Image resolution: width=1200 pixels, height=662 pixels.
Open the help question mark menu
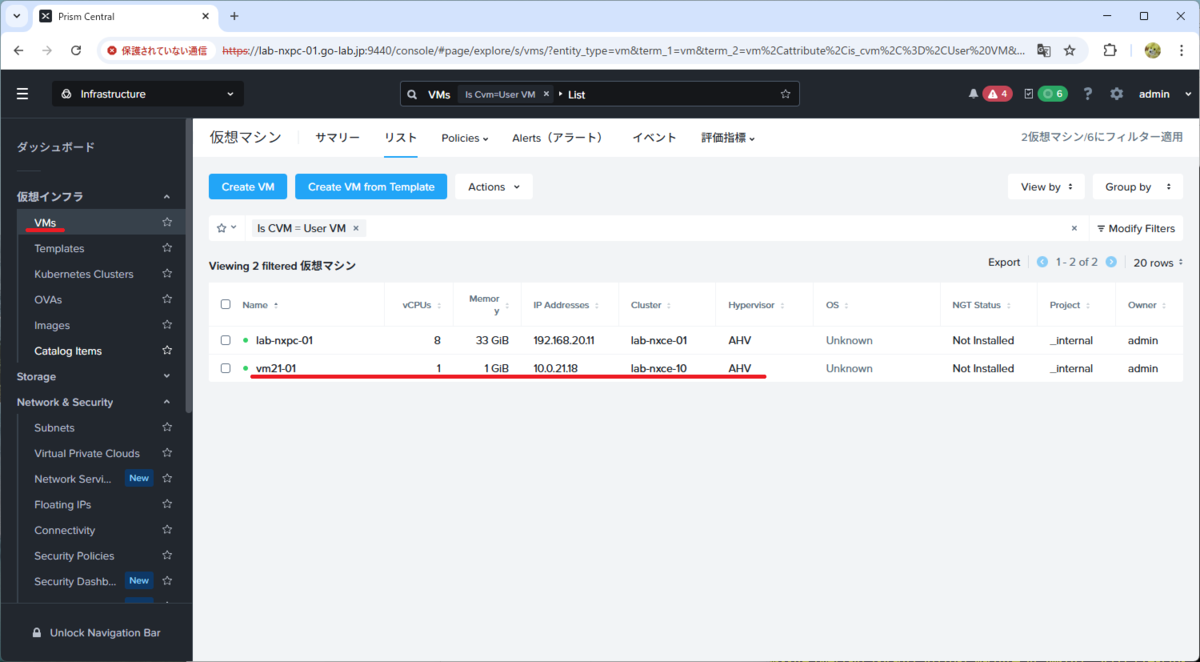(1088, 94)
